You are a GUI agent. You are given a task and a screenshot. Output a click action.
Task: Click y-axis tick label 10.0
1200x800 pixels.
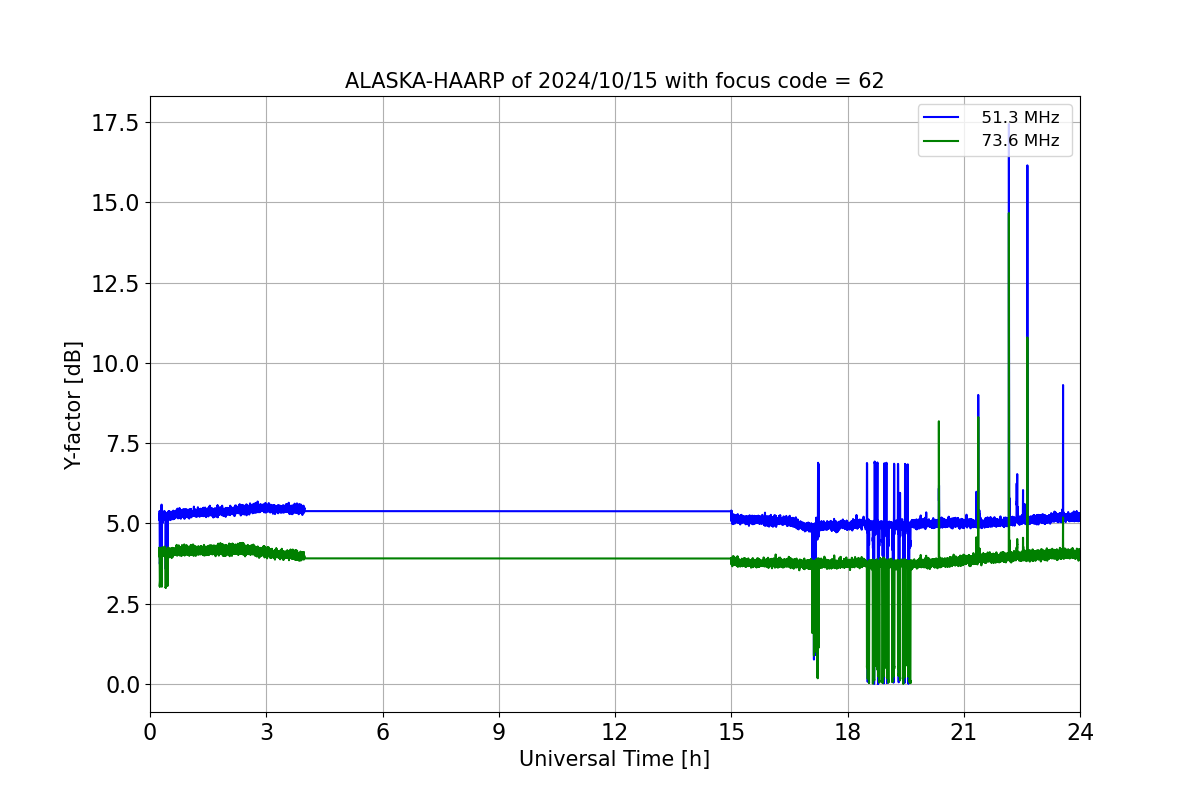point(116,363)
